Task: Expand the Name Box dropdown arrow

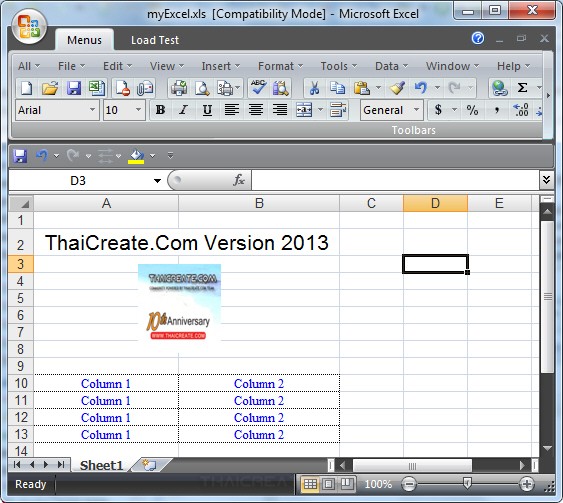Action: click(x=157, y=181)
